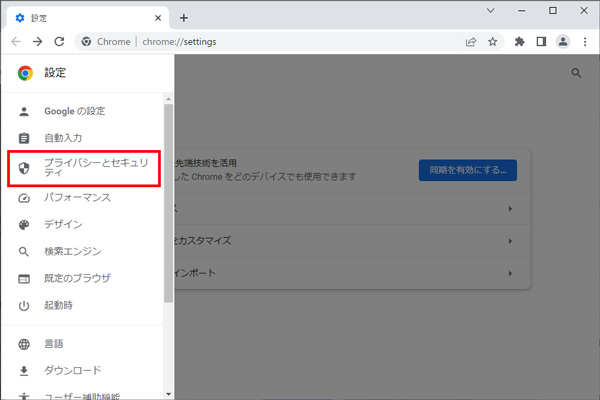Click the sidebar scrollbar up arrow
Screen dimensions: 600x400
[x=168, y=99]
